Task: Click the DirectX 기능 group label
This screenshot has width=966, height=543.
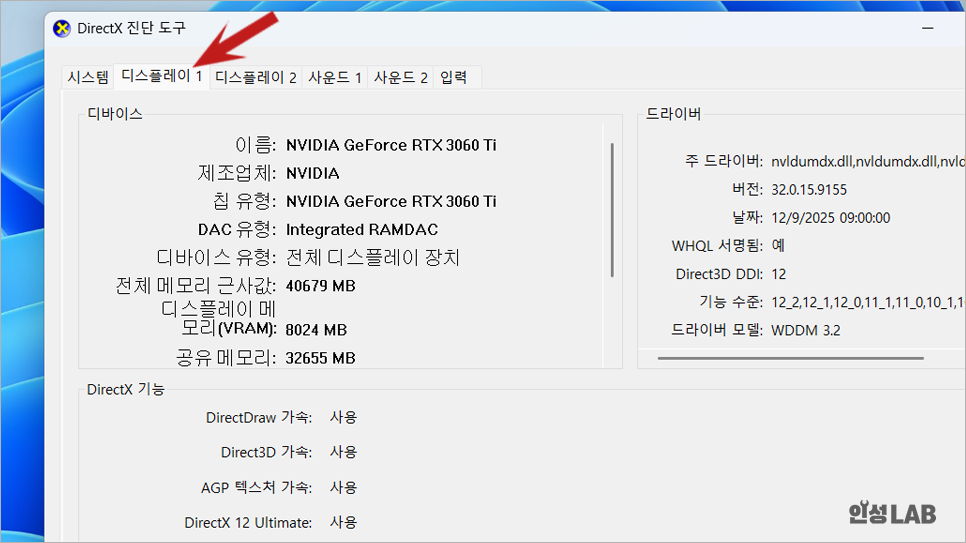Action: coord(126,390)
